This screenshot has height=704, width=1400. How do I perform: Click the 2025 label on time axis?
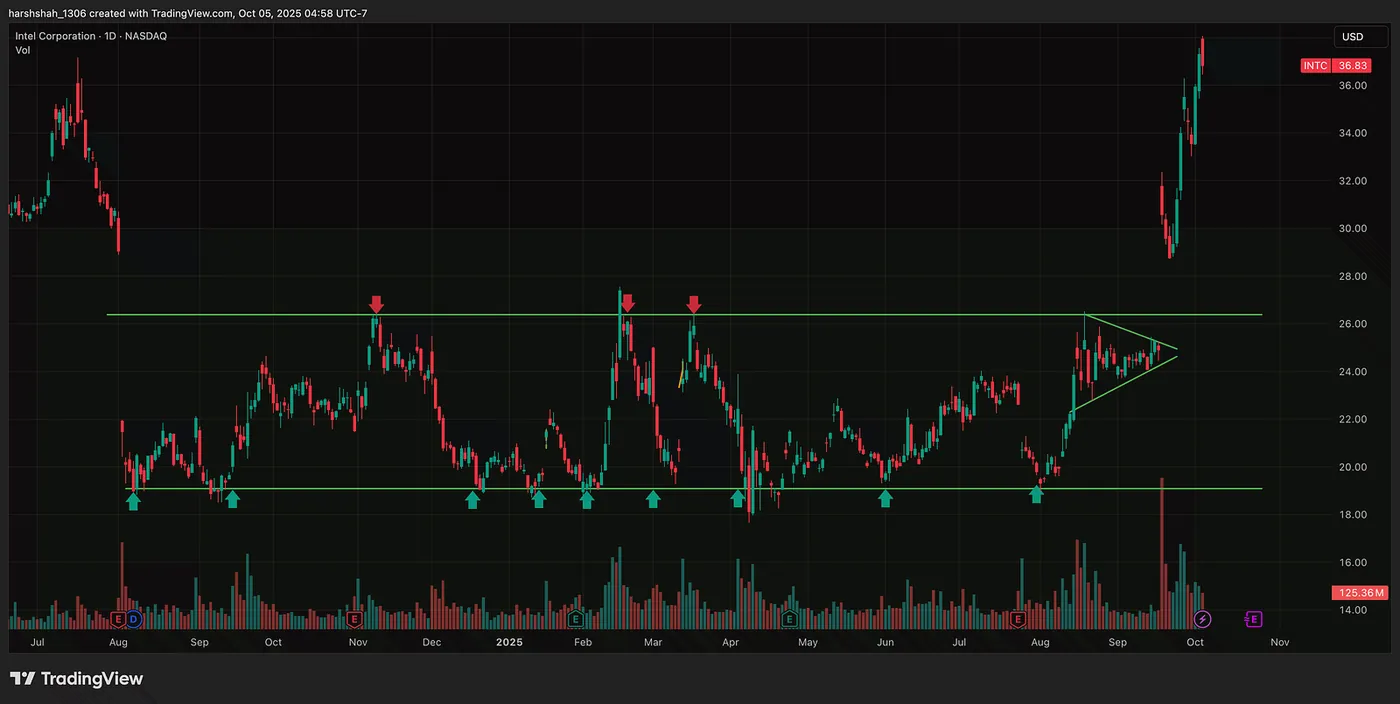(510, 642)
